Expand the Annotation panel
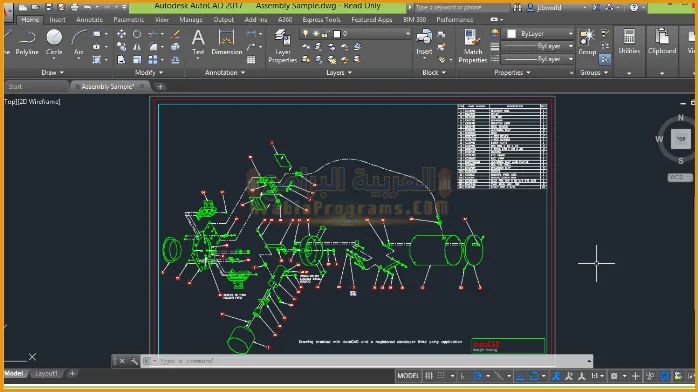 pos(225,73)
